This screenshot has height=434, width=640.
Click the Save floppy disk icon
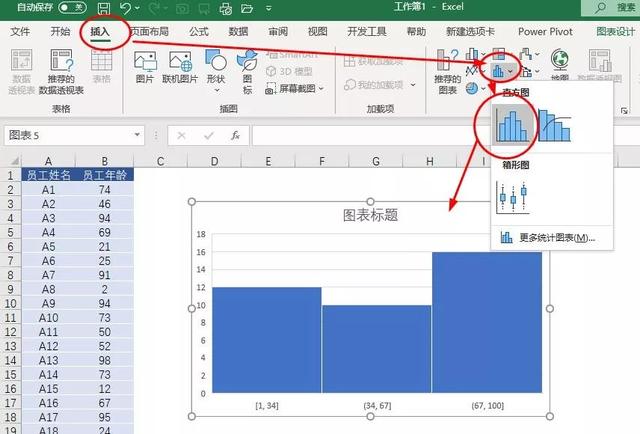104,8
